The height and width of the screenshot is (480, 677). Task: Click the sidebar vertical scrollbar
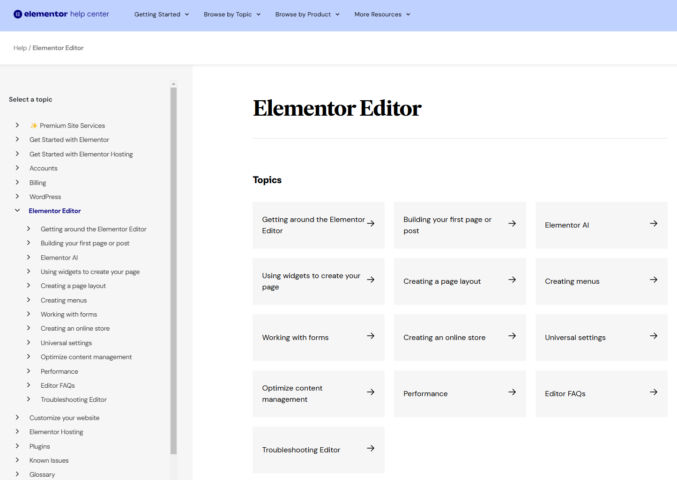pos(174,271)
